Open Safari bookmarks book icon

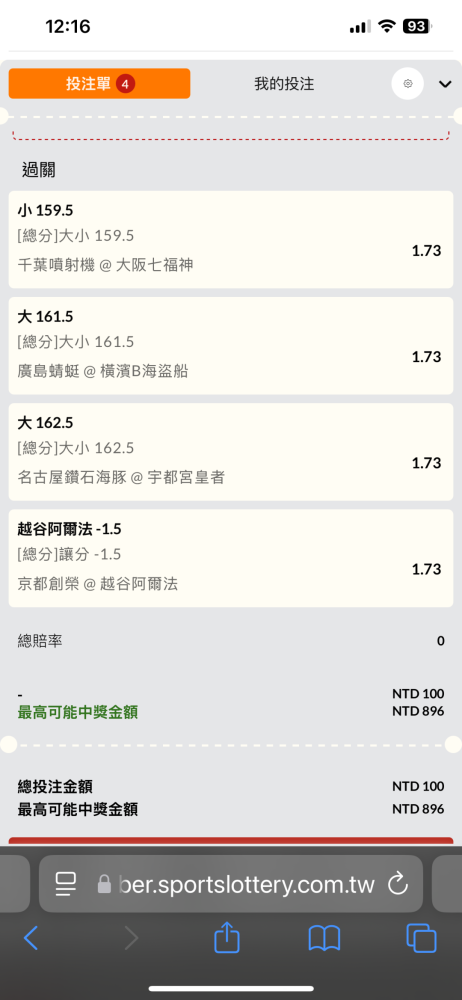point(324,939)
